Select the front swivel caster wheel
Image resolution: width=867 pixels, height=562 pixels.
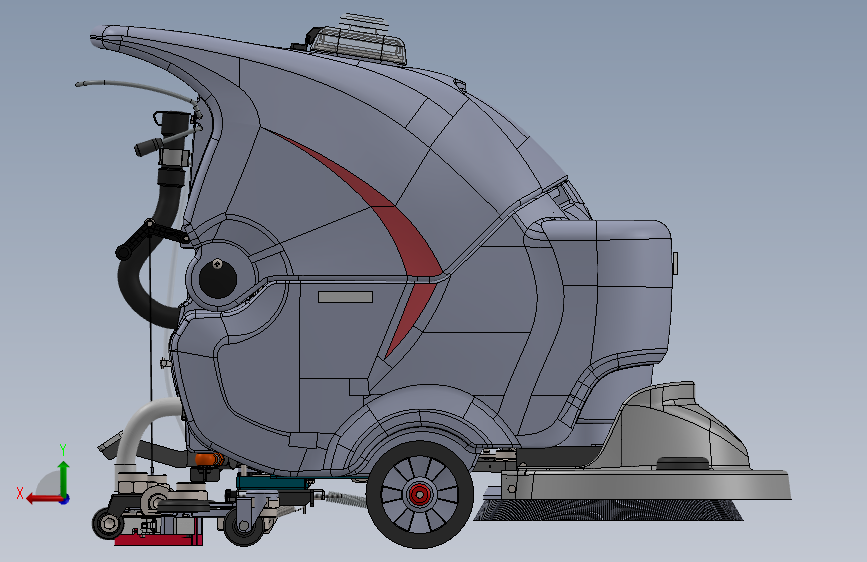pyautogui.click(x=244, y=527)
